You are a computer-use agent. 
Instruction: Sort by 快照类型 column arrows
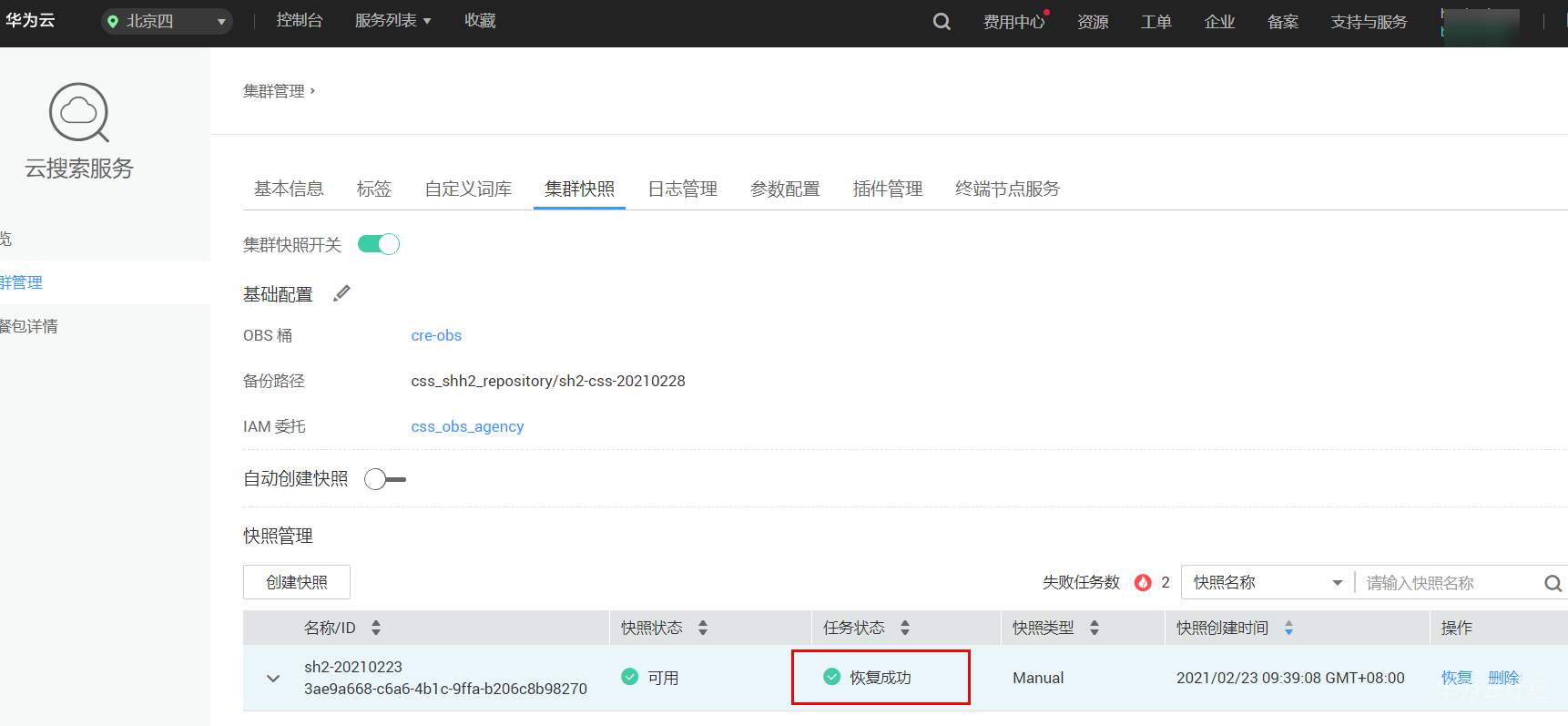1095,628
